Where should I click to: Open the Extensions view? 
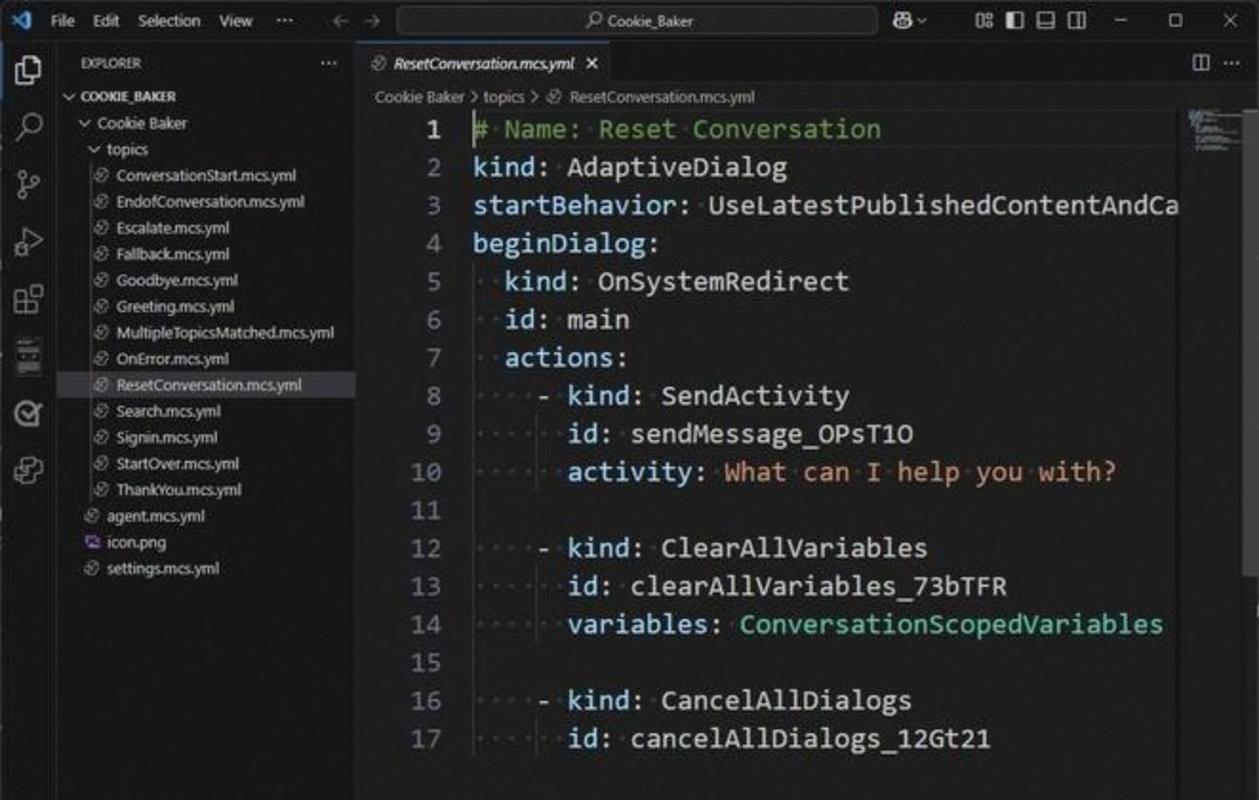pos(28,299)
